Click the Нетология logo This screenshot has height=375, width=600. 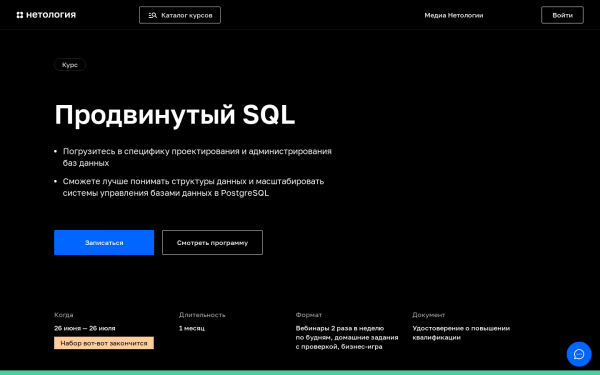pyautogui.click(x=46, y=15)
